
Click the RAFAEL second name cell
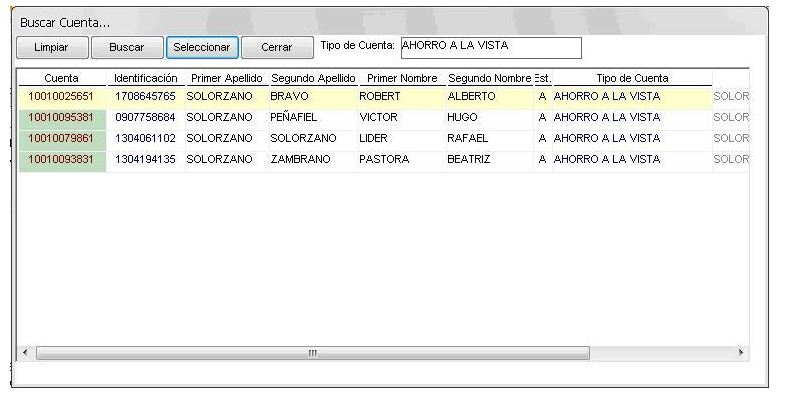[490, 139]
